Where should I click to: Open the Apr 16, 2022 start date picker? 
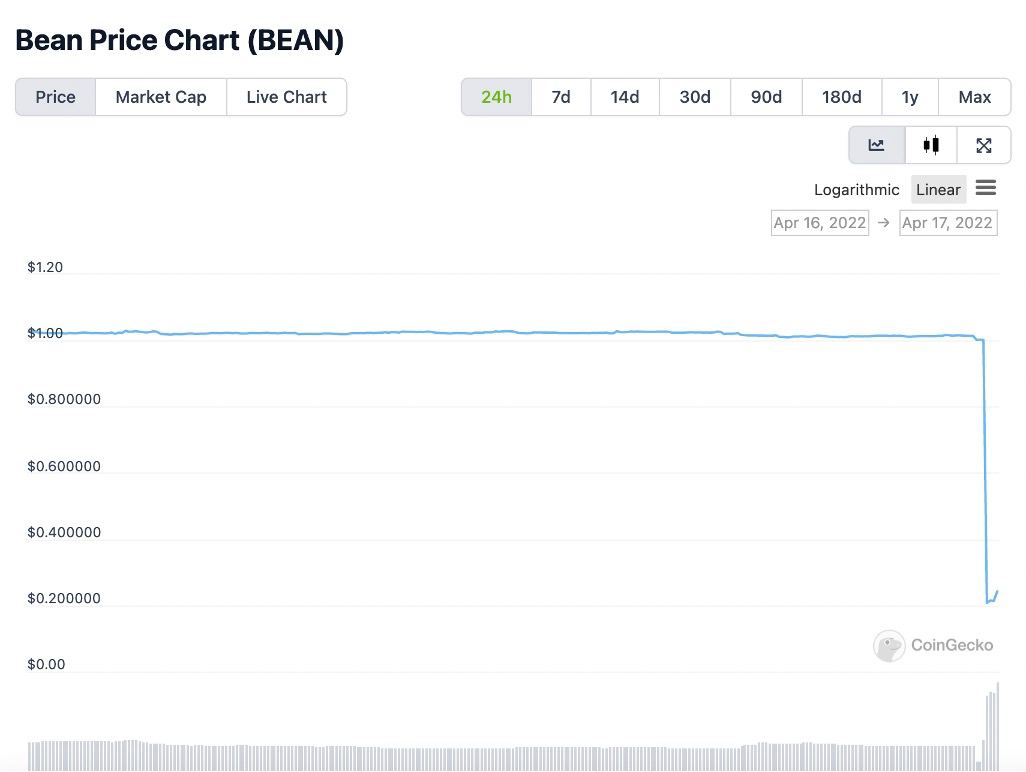(820, 223)
